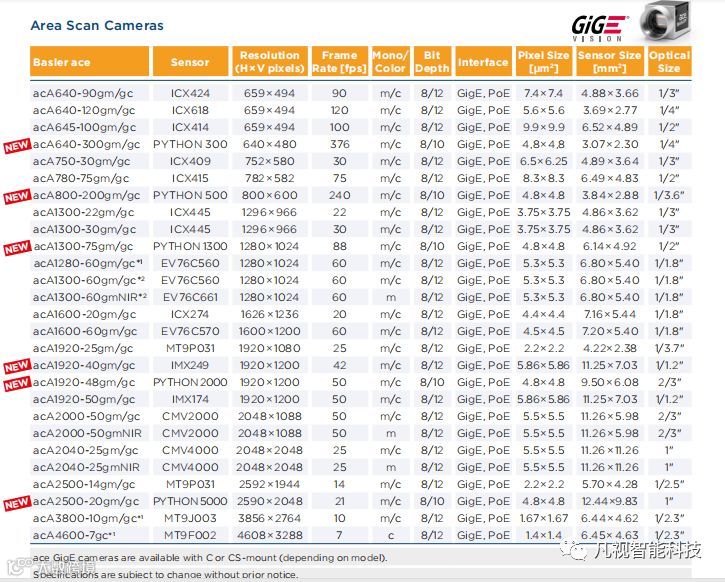
Task: Select model acA780-75gm/gc
Action: pos(81,178)
